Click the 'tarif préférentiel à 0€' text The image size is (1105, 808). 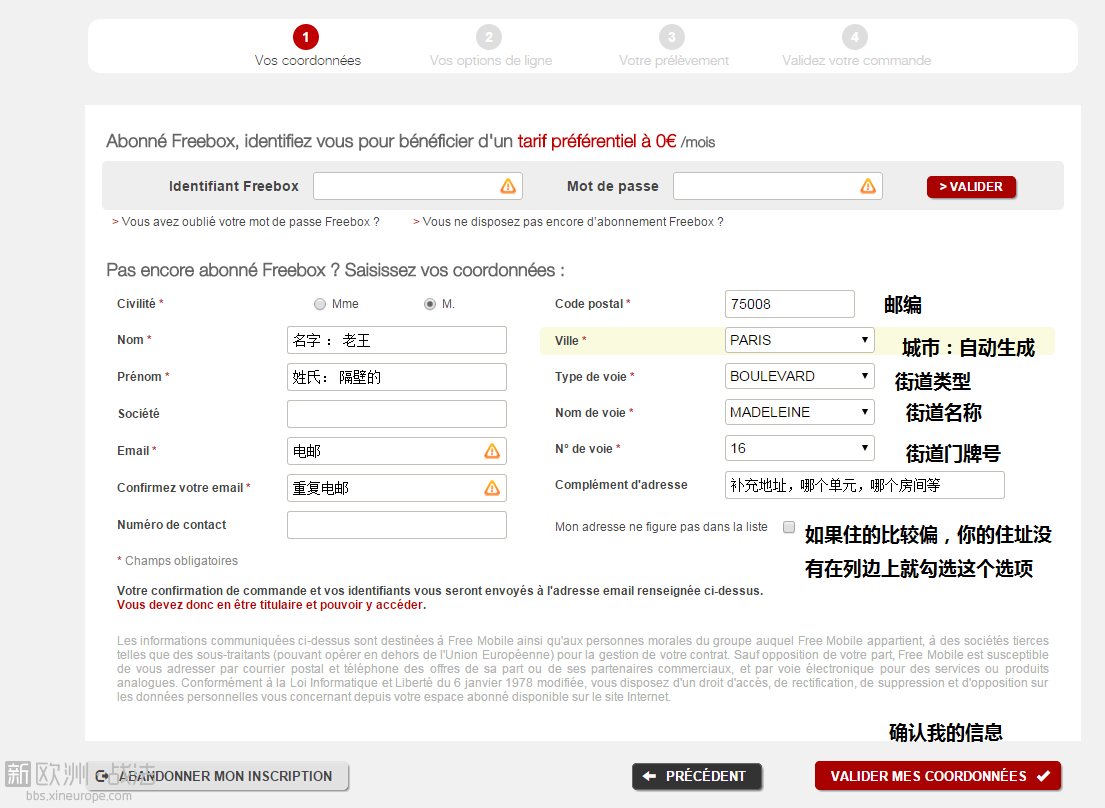[597, 141]
